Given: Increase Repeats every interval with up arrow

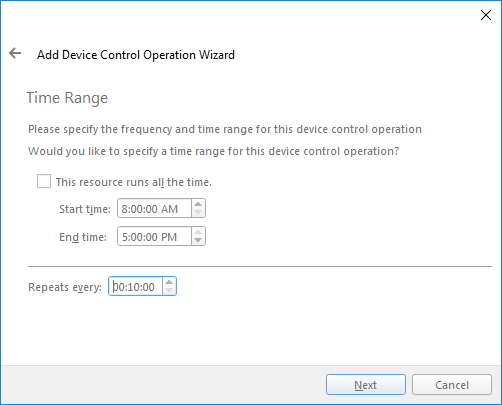Looking at the screenshot, I should click(x=169, y=282).
